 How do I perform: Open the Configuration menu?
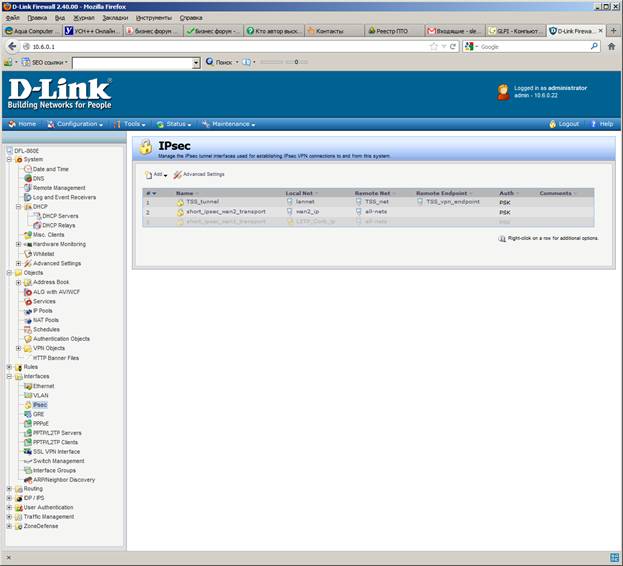point(75,124)
